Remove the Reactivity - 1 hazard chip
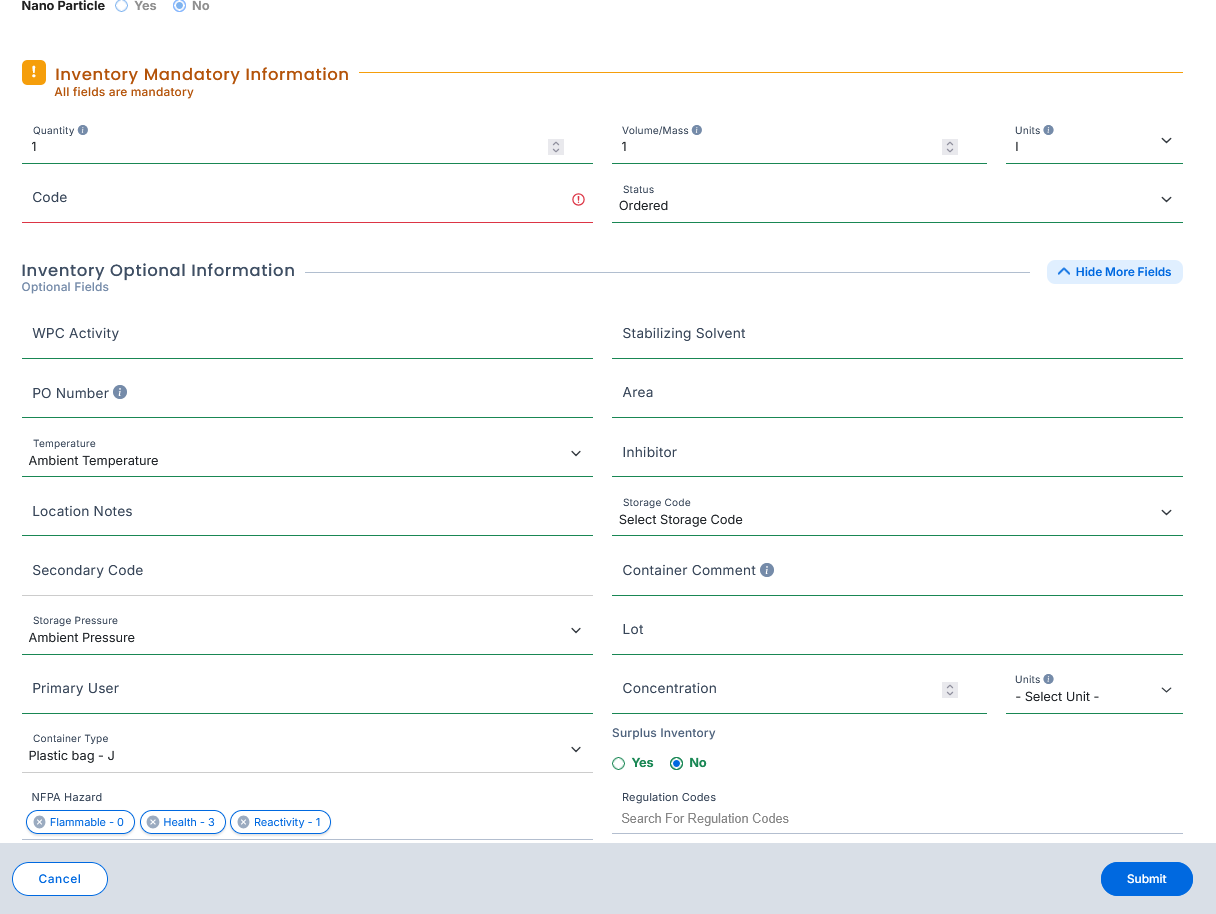Screen dimensions: 1216x914 pos(243,822)
